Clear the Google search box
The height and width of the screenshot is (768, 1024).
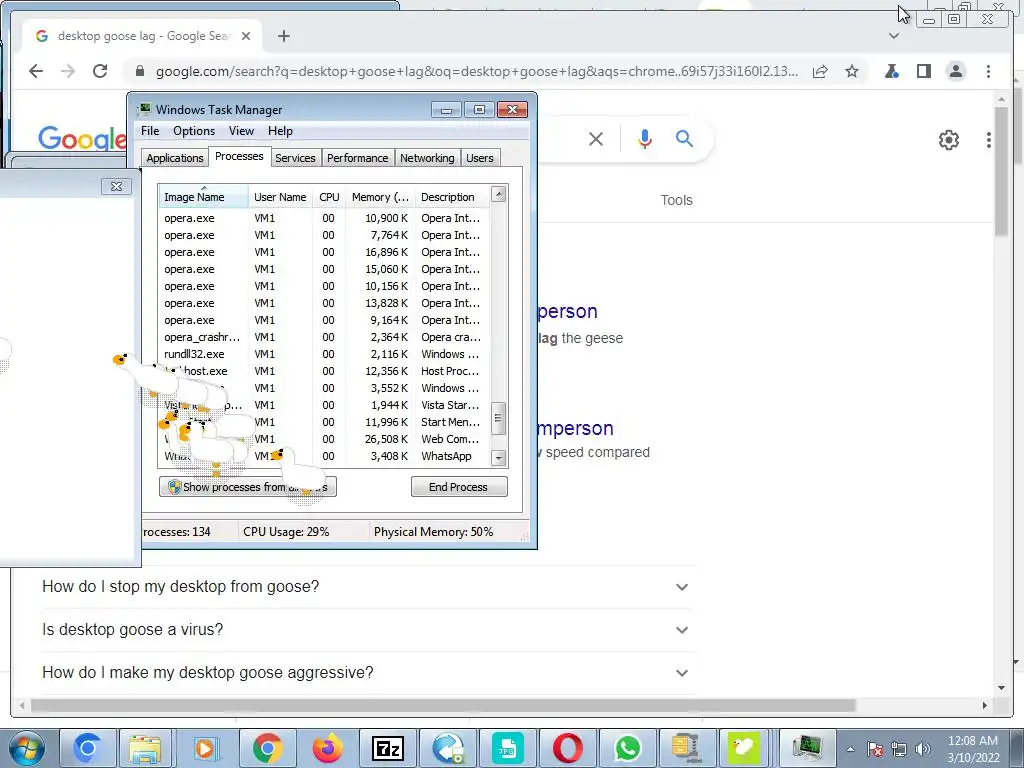[x=596, y=138]
